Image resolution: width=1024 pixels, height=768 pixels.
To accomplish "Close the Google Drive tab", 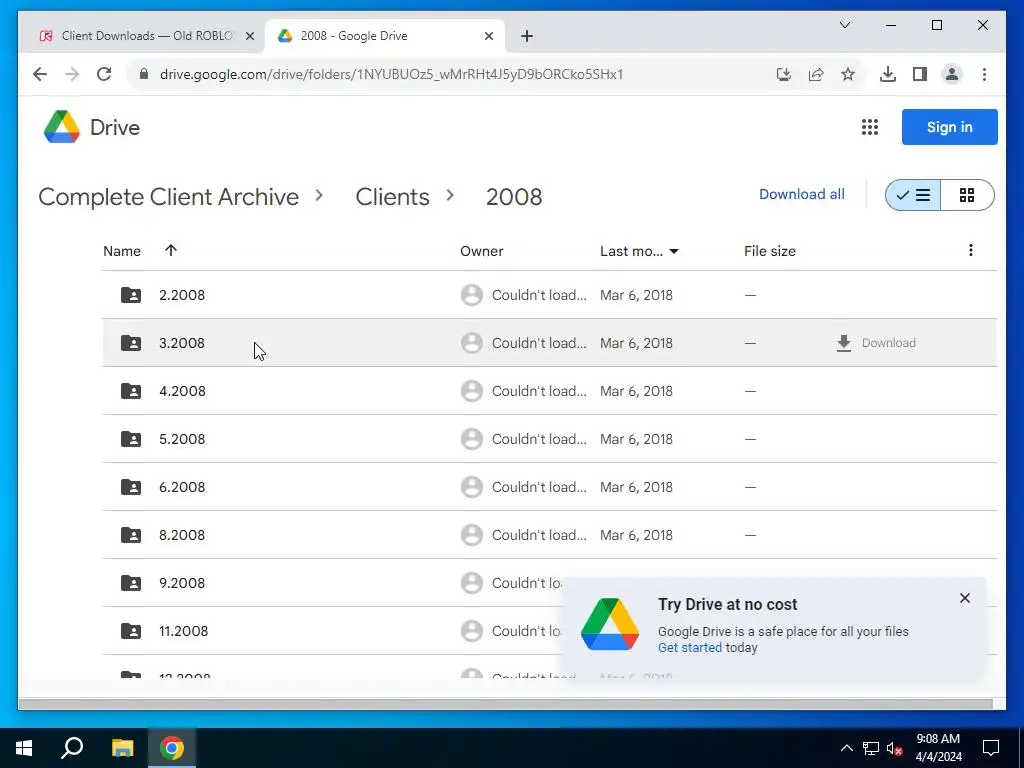I will click(x=488, y=36).
